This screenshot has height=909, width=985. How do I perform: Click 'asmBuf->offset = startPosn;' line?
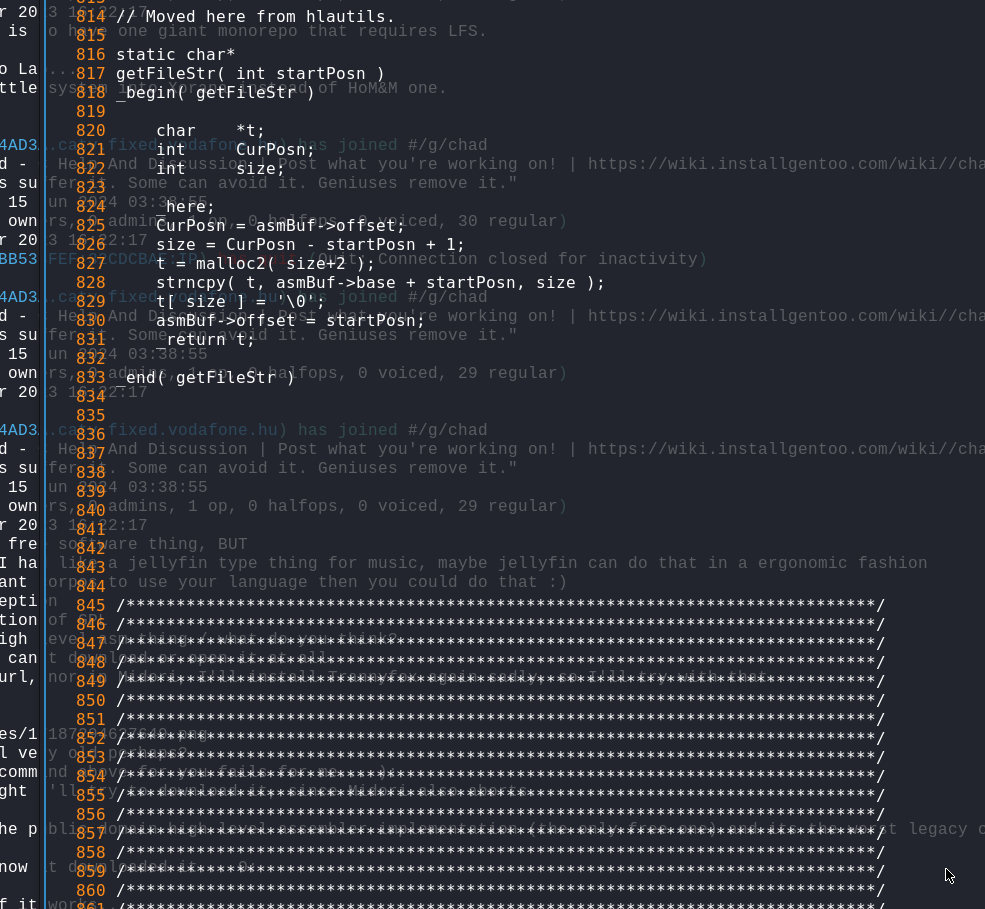tap(290, 320)
